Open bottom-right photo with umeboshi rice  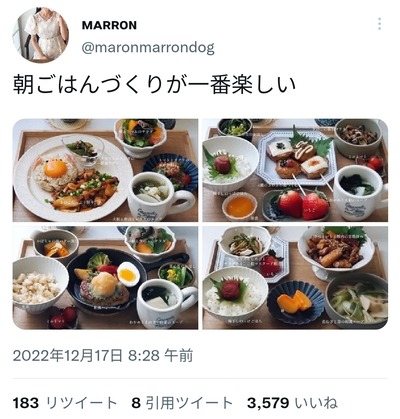[x=295, y=278]
